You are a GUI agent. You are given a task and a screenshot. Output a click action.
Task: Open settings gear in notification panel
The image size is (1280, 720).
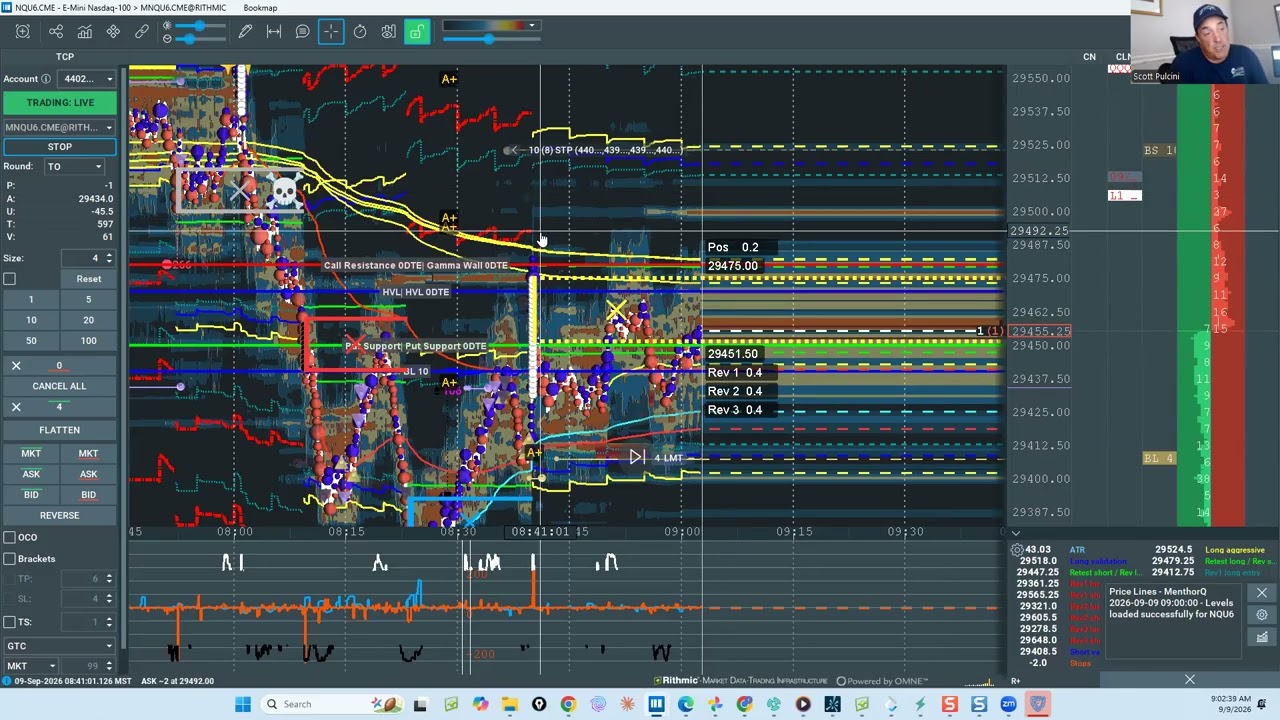click(1262, 615)
